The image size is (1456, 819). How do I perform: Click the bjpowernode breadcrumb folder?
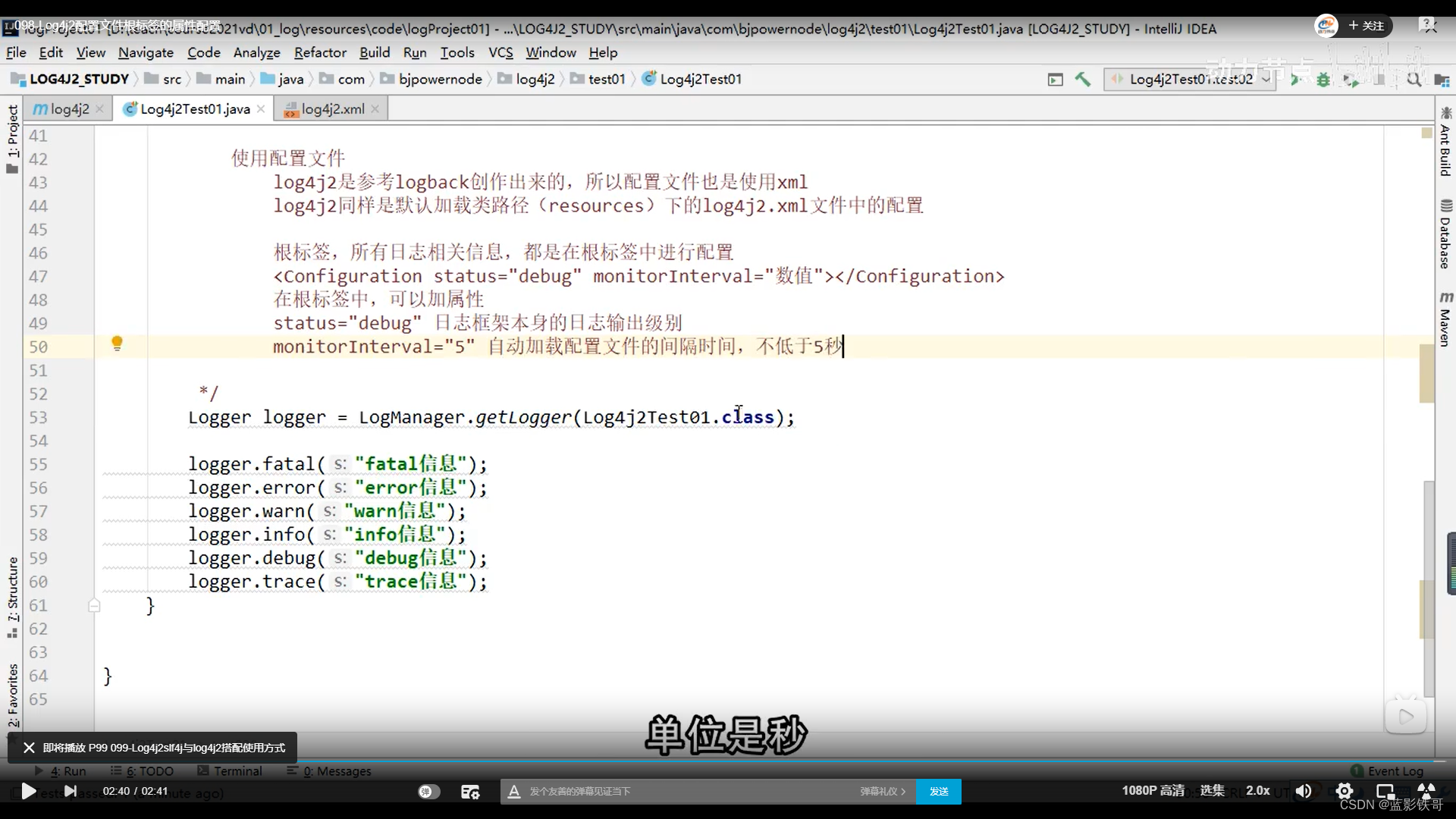pos(431,79)
